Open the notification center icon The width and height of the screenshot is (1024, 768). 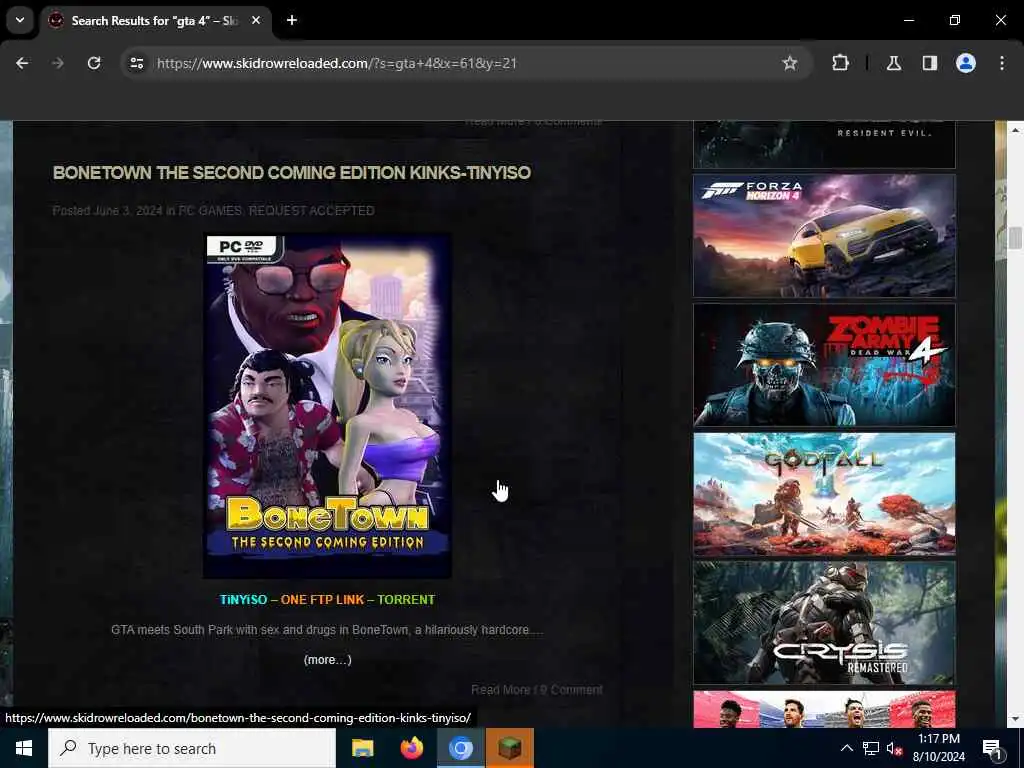pos(992,748)
